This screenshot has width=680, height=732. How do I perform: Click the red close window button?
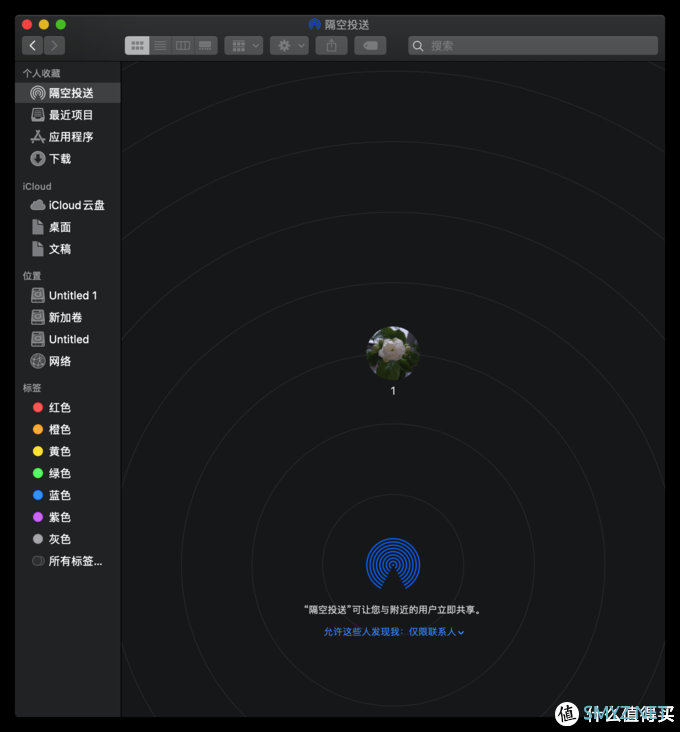pos(27,24)
